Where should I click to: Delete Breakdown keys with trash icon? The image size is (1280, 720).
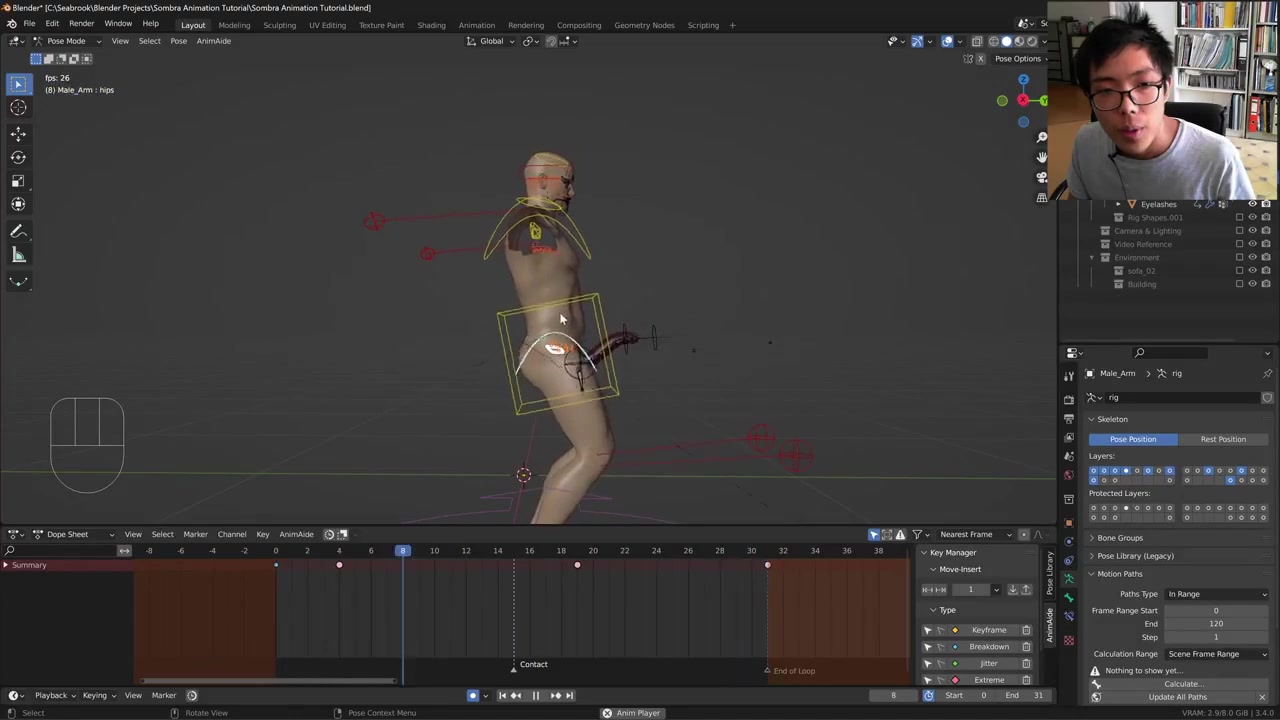pyautogui.click(x=1026, y=647)
